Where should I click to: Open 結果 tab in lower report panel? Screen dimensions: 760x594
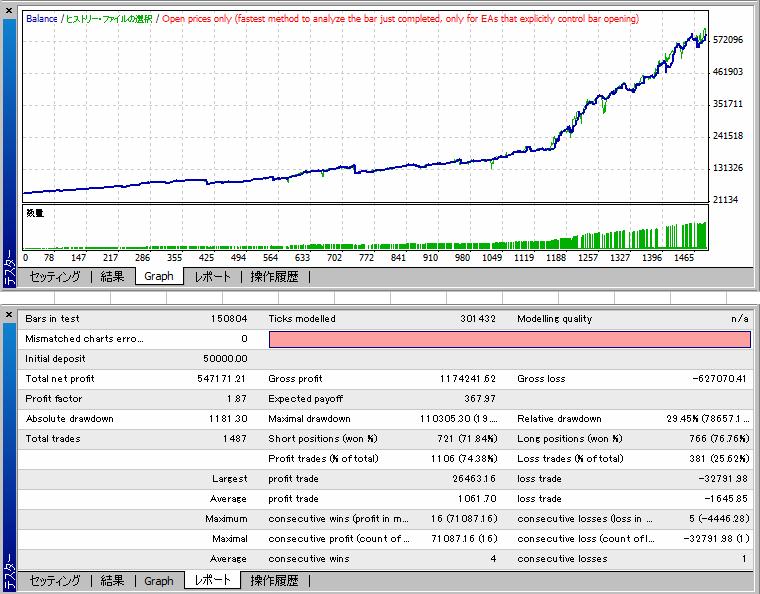(112, 580)
